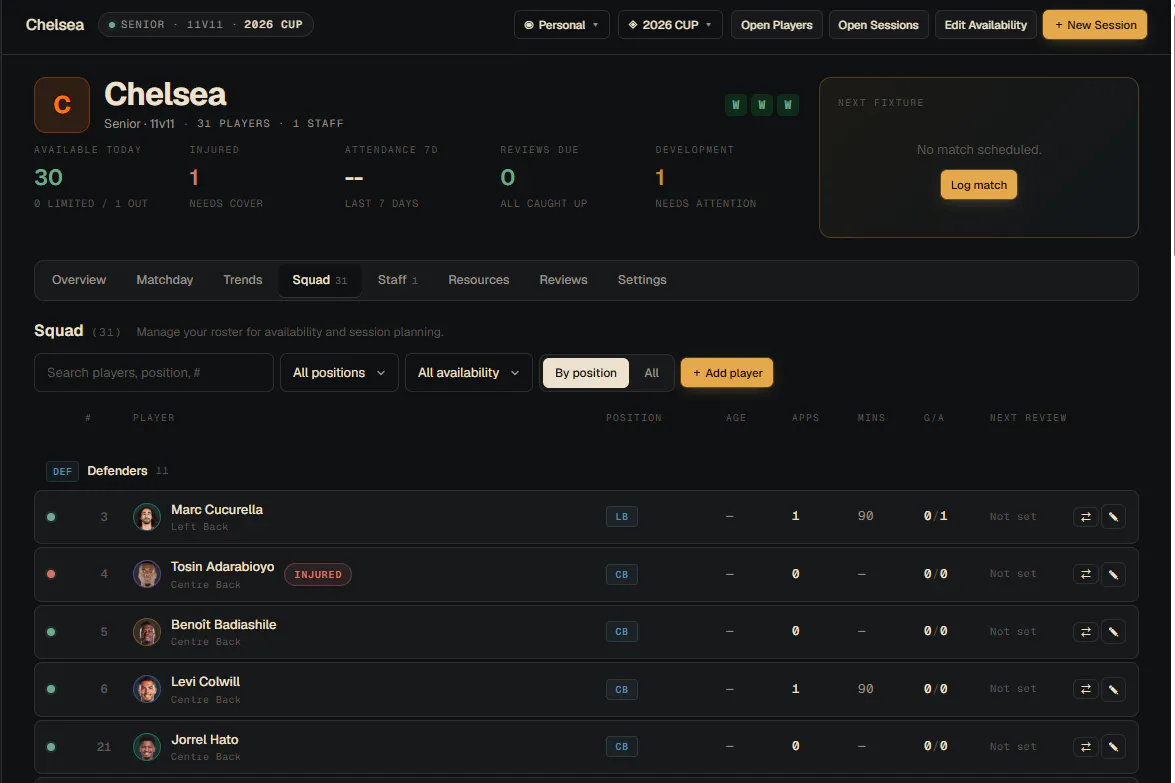Click Levi Colwill's avatar photo

coord(147,689)
